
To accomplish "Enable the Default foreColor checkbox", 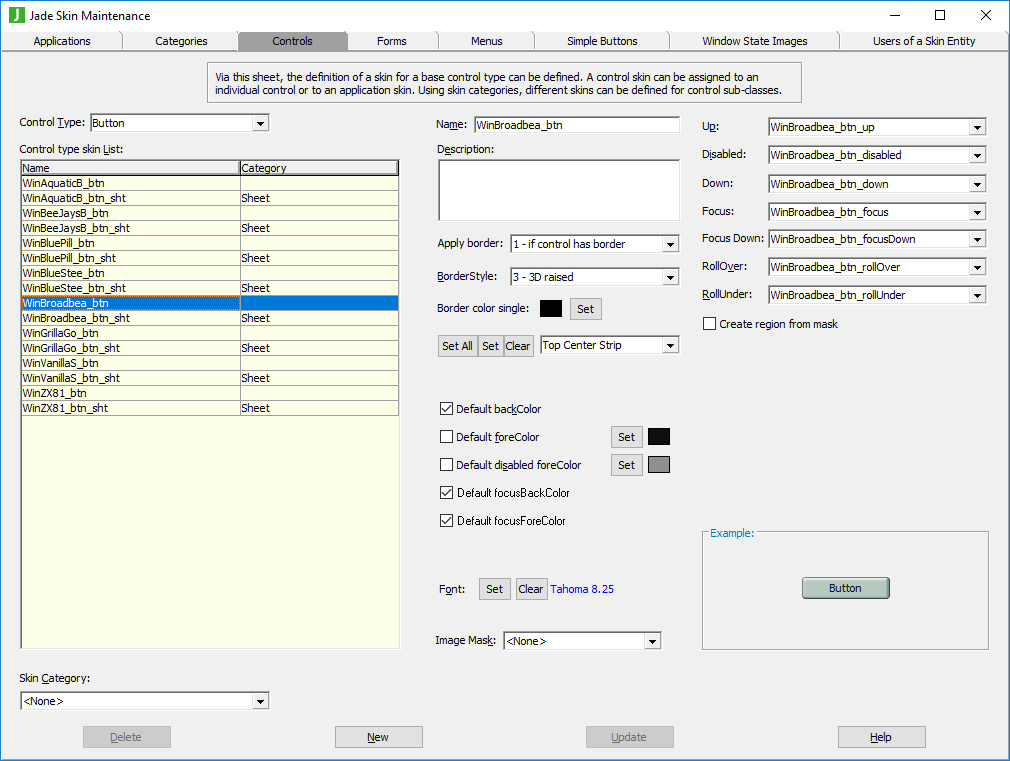I will [x=447, y=437].
